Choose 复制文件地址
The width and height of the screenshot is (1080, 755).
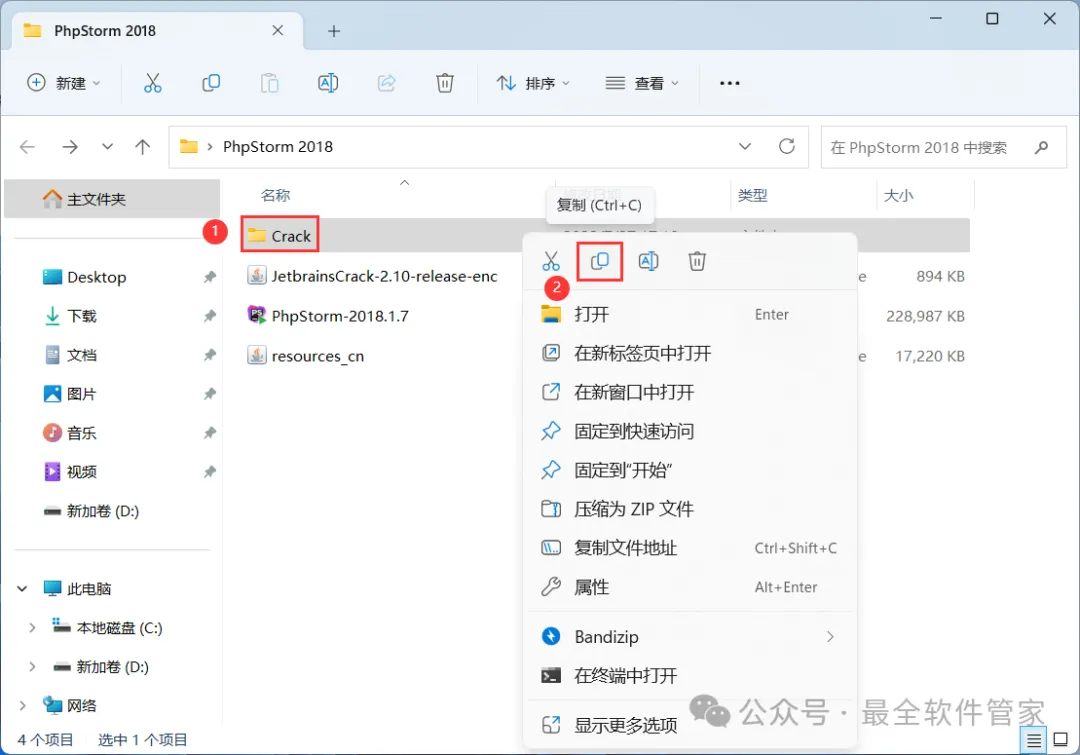[689, 548]
